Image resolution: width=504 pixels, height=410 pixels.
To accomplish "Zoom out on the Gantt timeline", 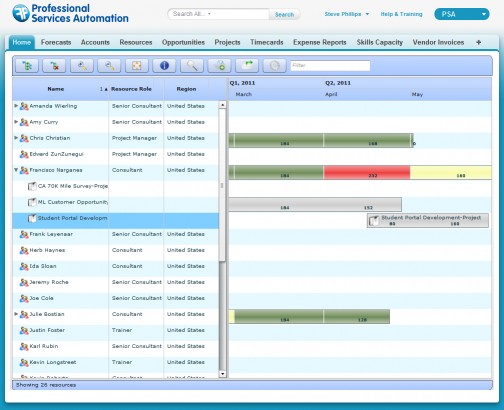I will [x=109, y=66].
